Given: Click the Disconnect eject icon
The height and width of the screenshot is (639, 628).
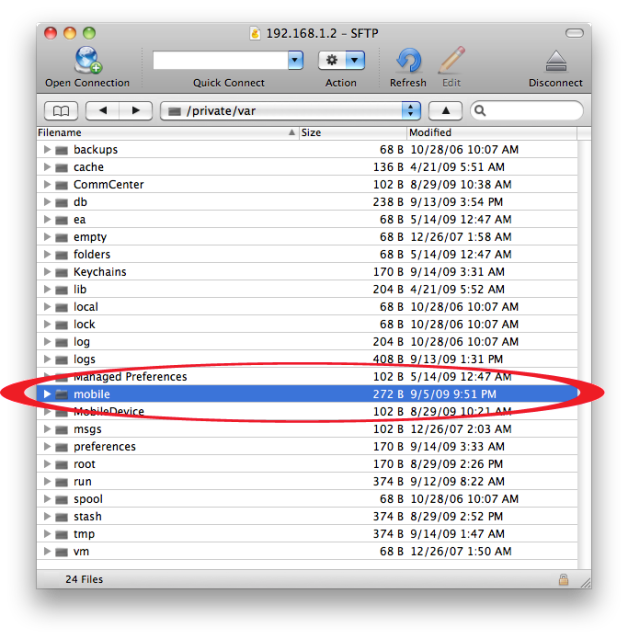Looking at the screenshot, I should [x=556, y=62].
